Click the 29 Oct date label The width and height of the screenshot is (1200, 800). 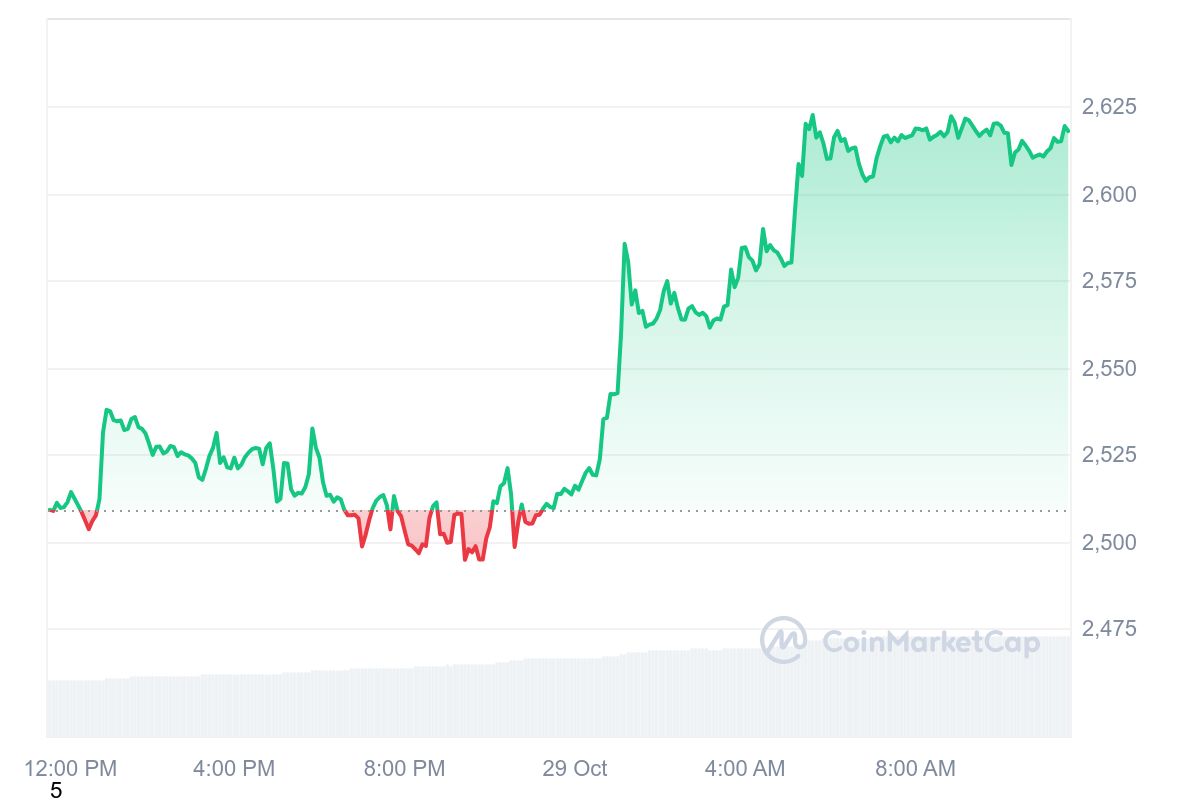575,768
